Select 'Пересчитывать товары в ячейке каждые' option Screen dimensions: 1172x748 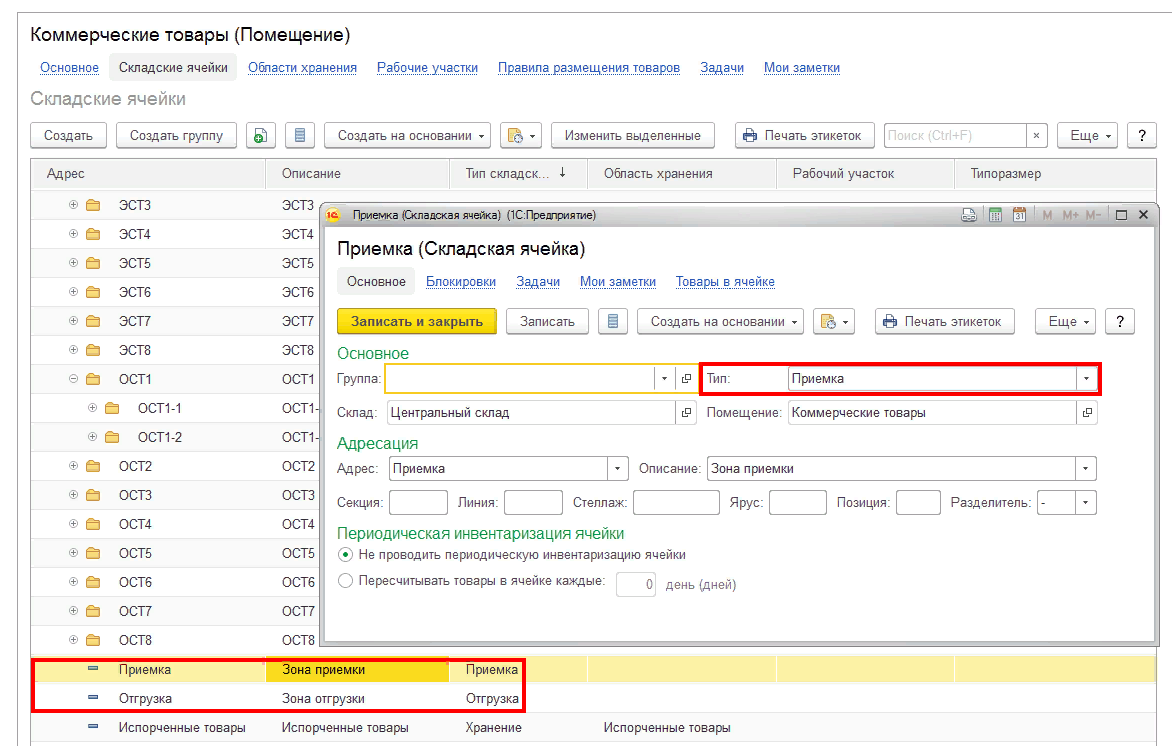[x=346, y=581]
